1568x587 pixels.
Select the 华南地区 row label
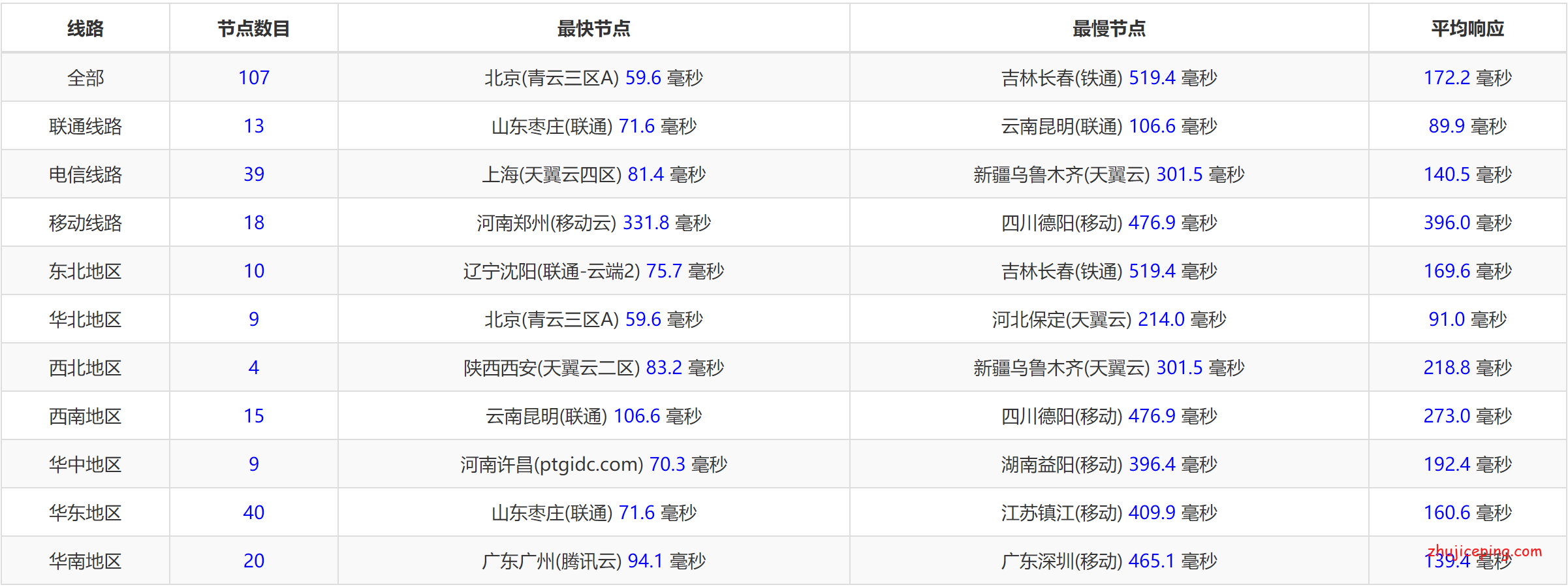point(86,561)
